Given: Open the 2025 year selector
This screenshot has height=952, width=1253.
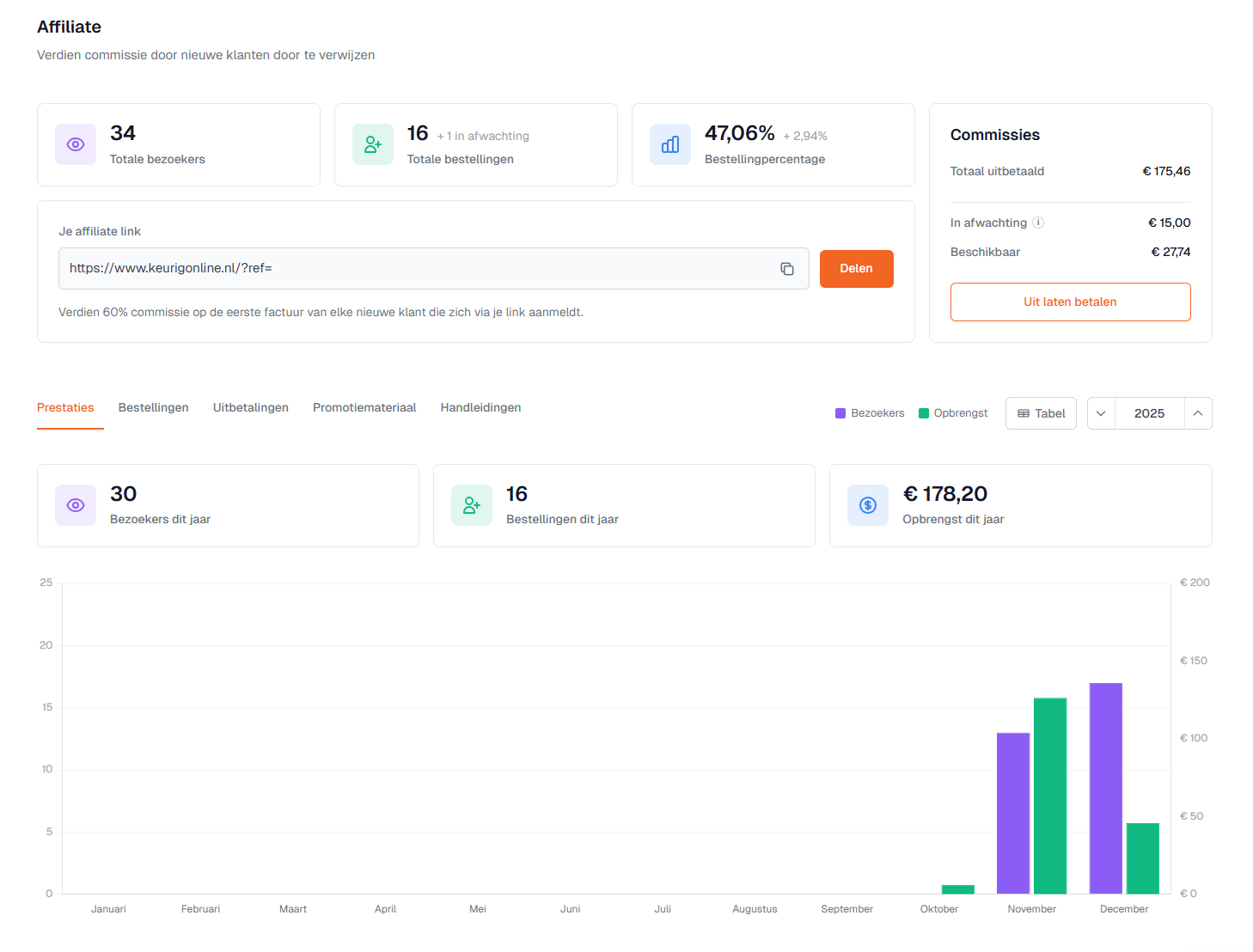Looking at the screenshot, I should [1149, 413].
